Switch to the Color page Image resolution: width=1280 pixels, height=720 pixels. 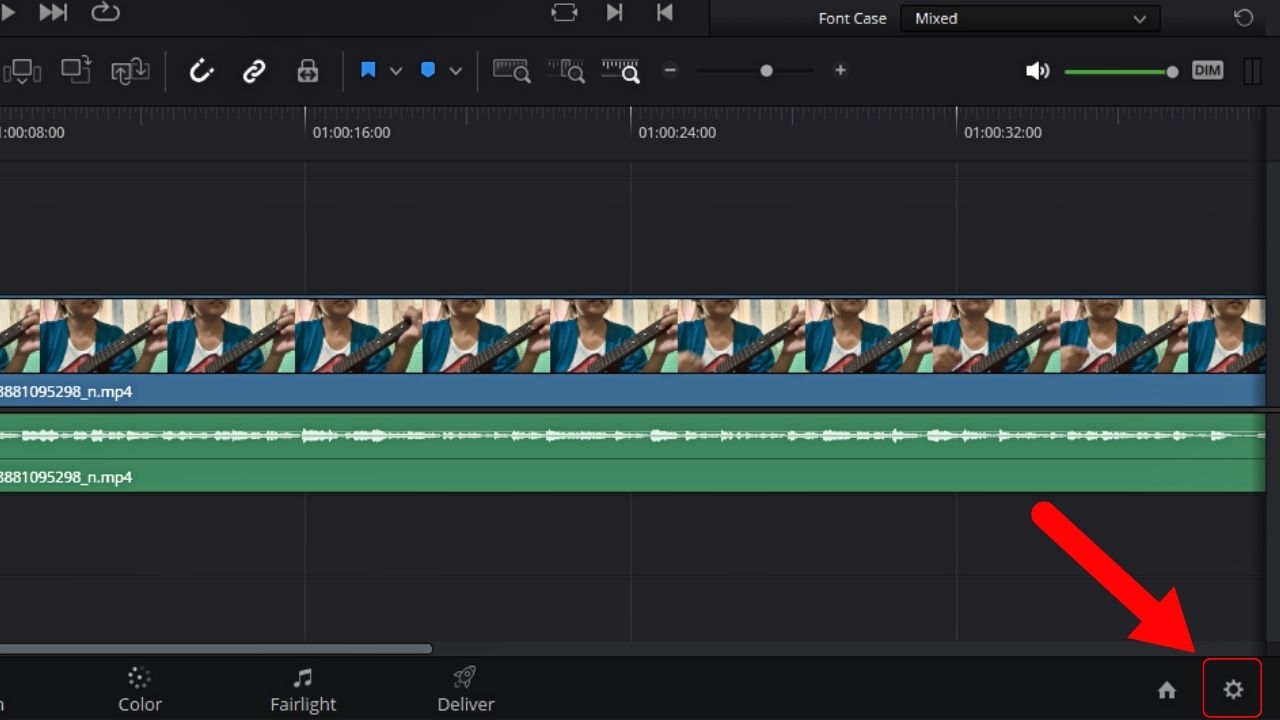tap(139, 689)
